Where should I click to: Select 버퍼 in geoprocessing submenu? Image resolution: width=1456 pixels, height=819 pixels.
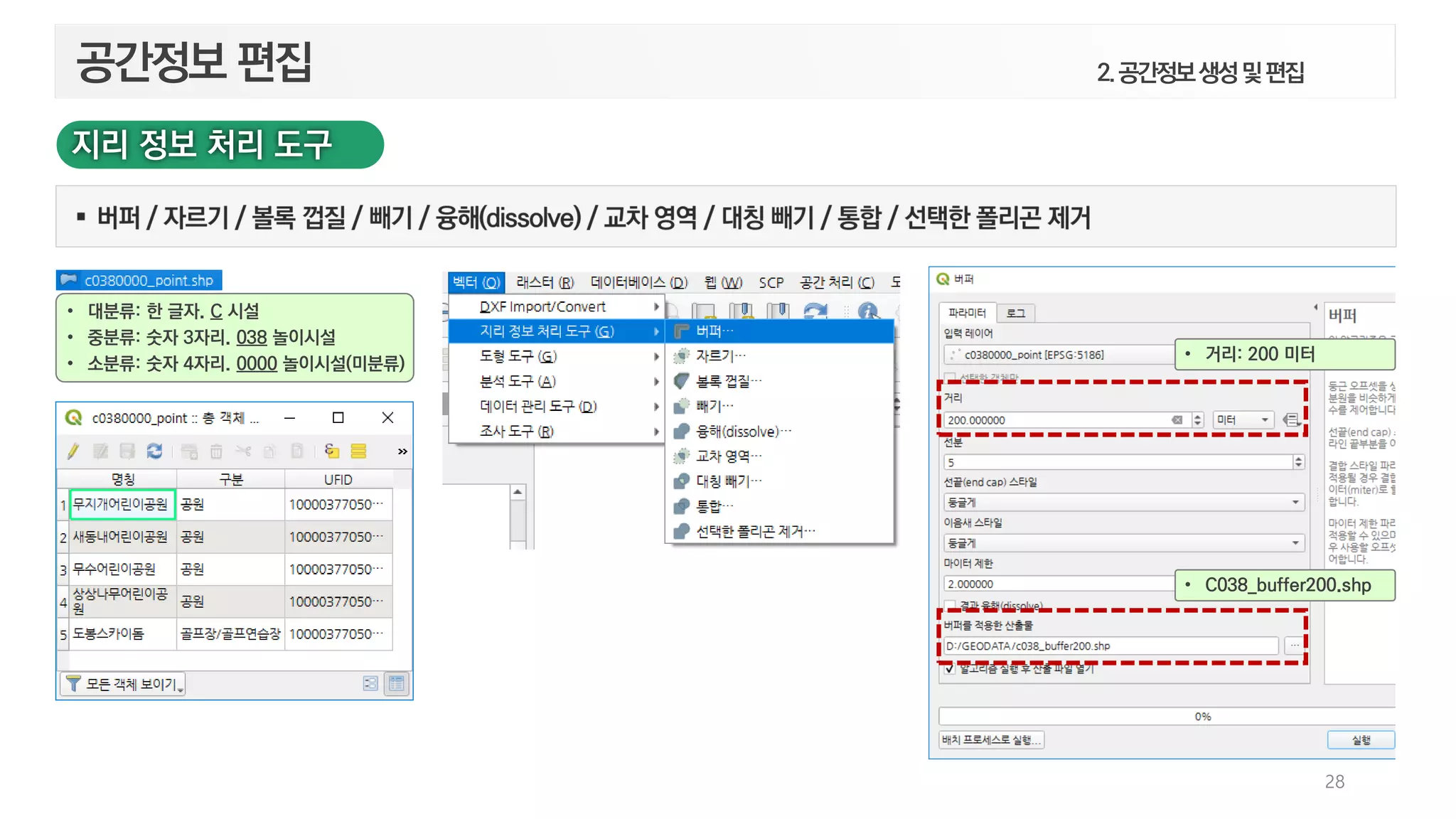(x=714, y=331)
